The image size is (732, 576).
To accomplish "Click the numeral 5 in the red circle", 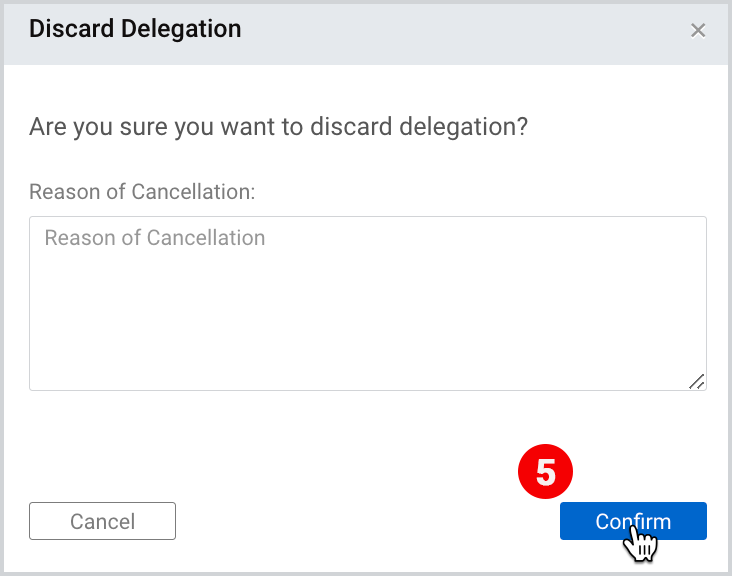I will [545, 472].
